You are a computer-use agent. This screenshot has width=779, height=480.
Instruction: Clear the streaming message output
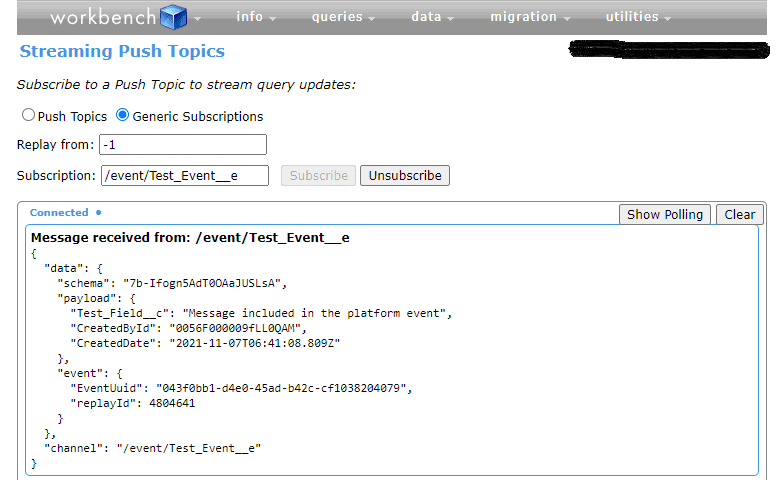pos(740,214)
